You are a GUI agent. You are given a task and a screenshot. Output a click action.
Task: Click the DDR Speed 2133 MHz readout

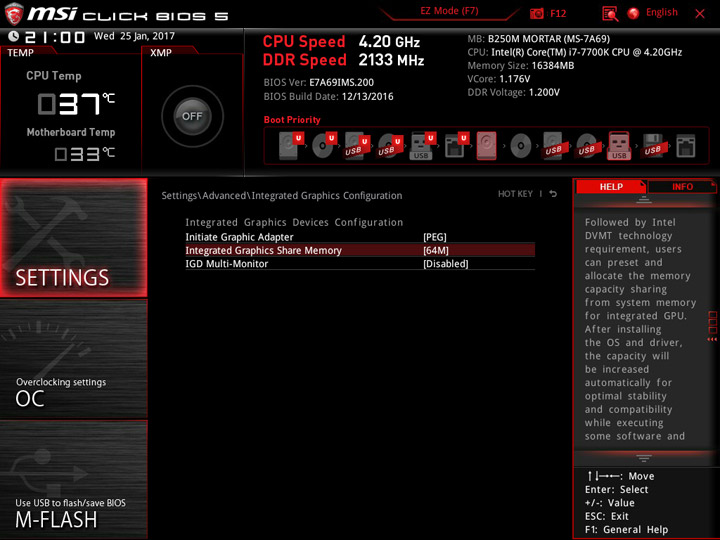(x=343, y=60)
